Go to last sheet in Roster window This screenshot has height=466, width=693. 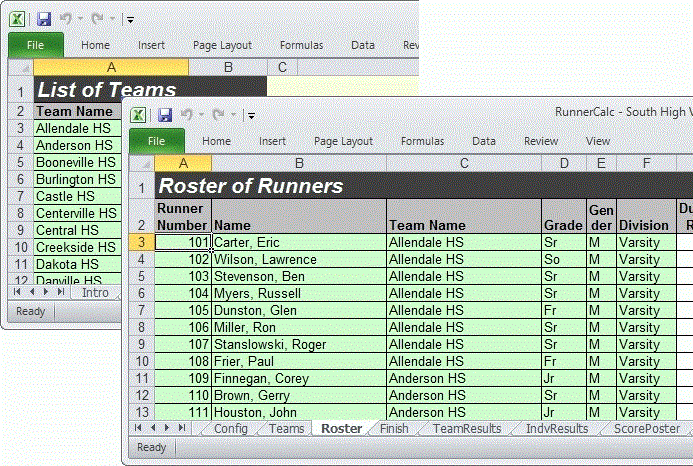pos(182,428)
